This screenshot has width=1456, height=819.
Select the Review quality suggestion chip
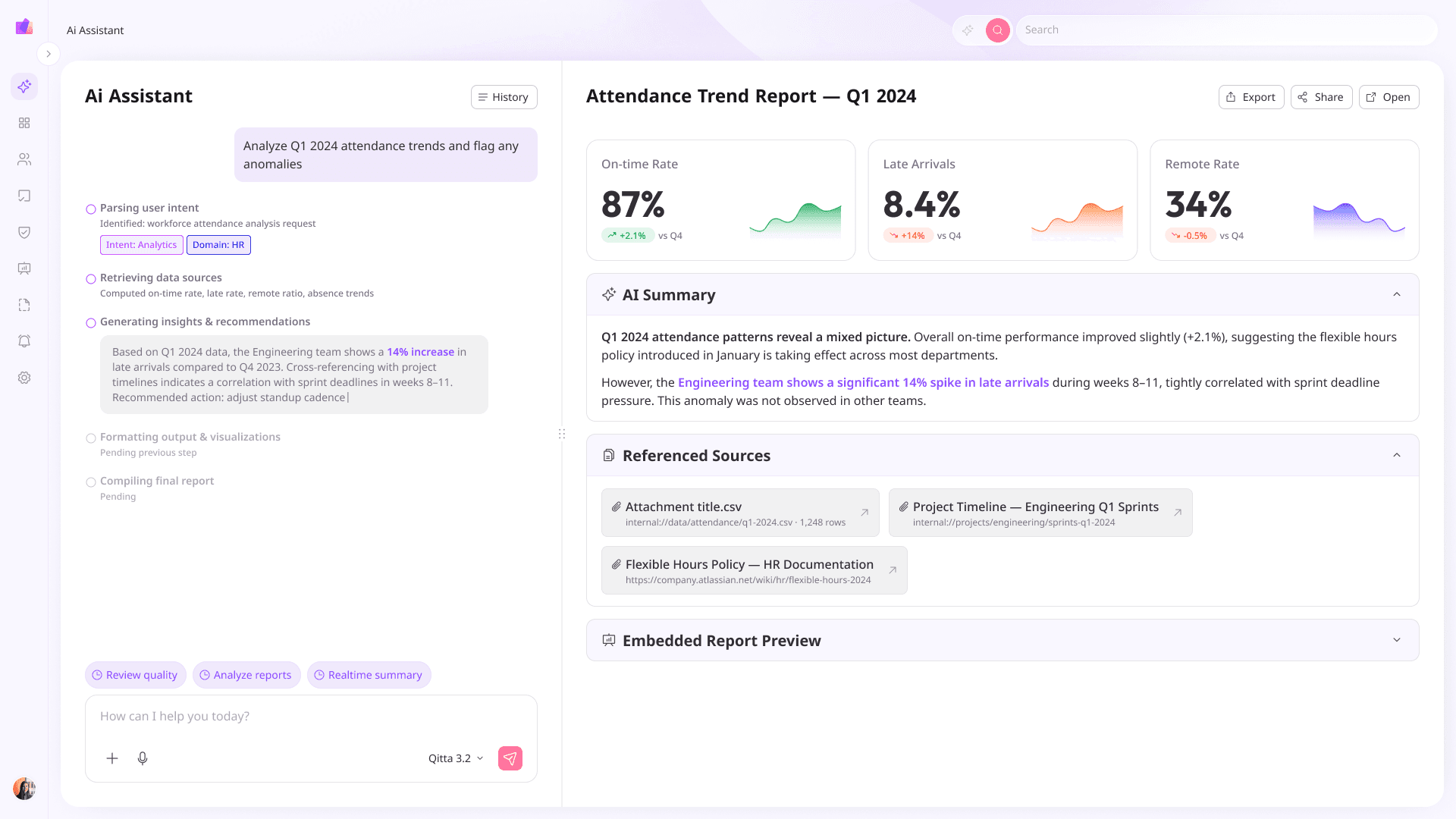coord(135,675)
